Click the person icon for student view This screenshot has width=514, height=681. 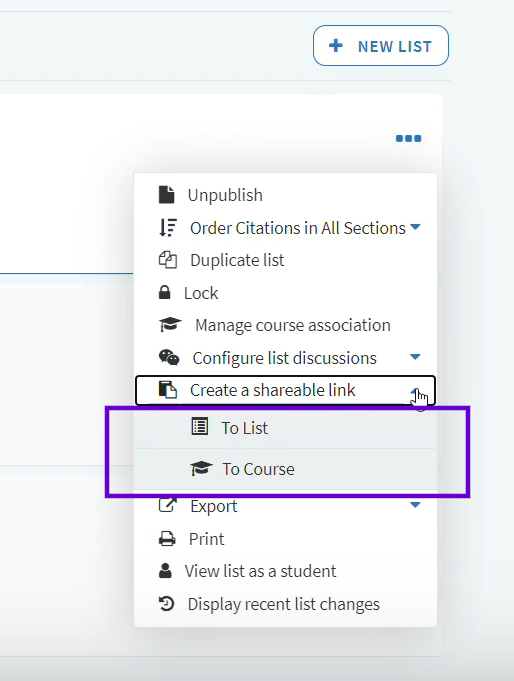165,571
